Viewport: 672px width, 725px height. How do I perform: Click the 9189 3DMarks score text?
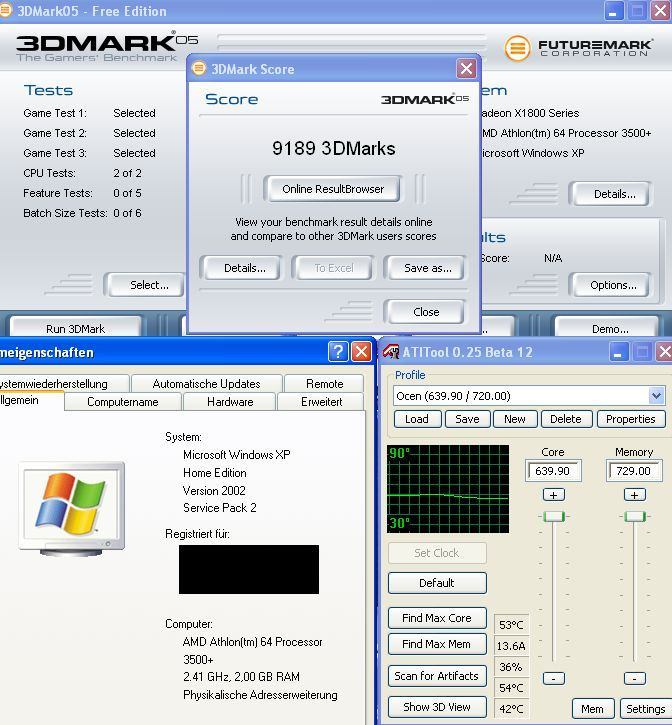click(x=333, y=148)
